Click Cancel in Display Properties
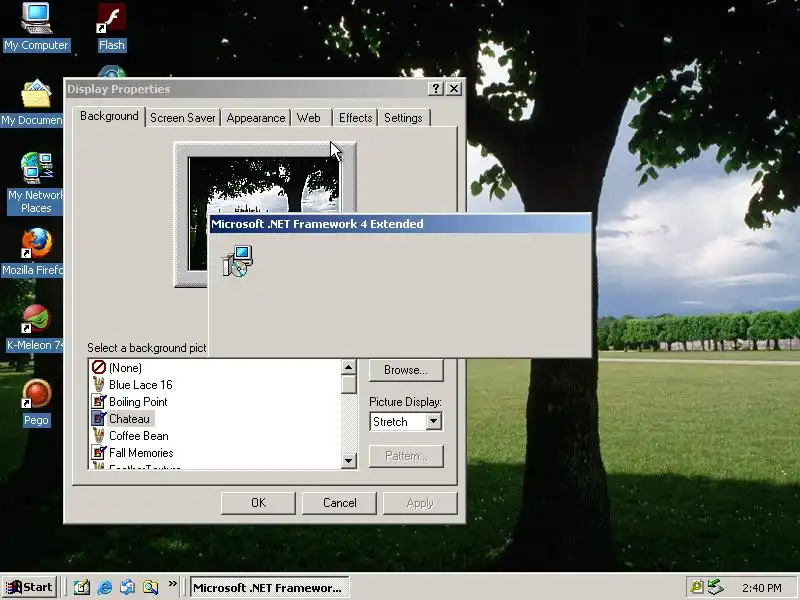The width and height of the screenshot is (800, 600). point(339,503)
